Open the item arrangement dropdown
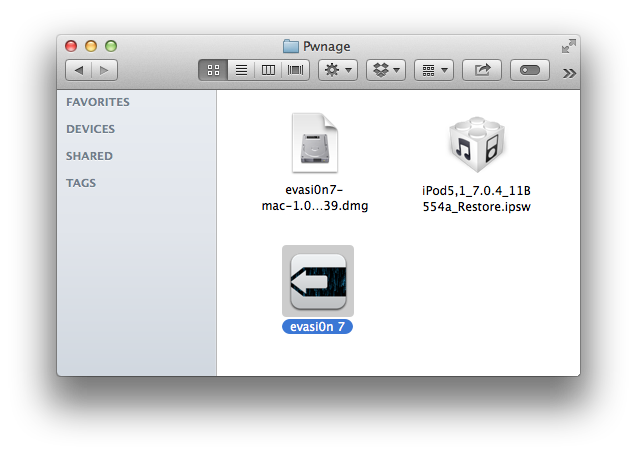The width and height of the screenshot is (637, 455). click(x=432, y=70)
